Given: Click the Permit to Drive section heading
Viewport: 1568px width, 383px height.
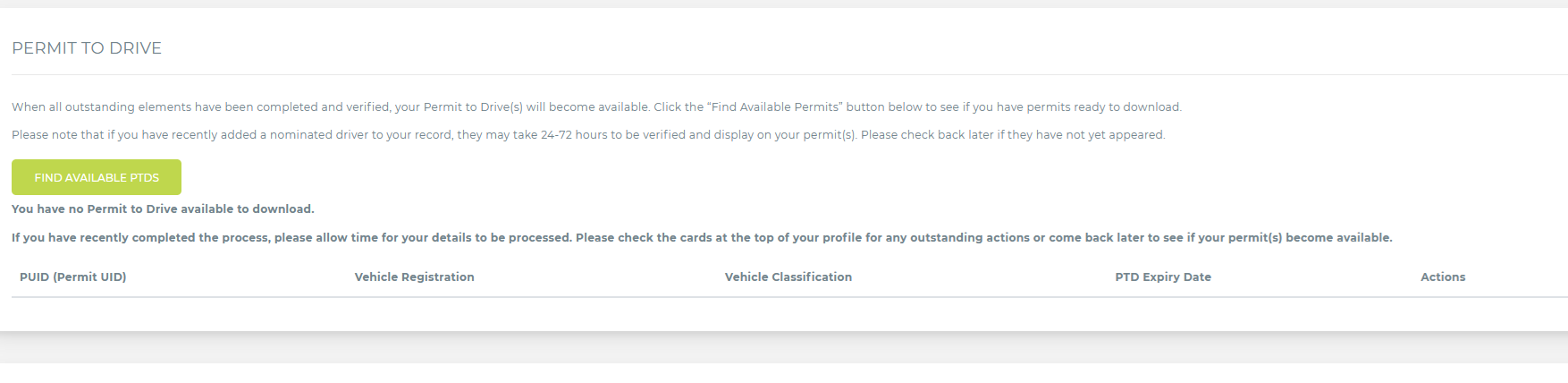Looking at the screenshot, I should point(87,48).
